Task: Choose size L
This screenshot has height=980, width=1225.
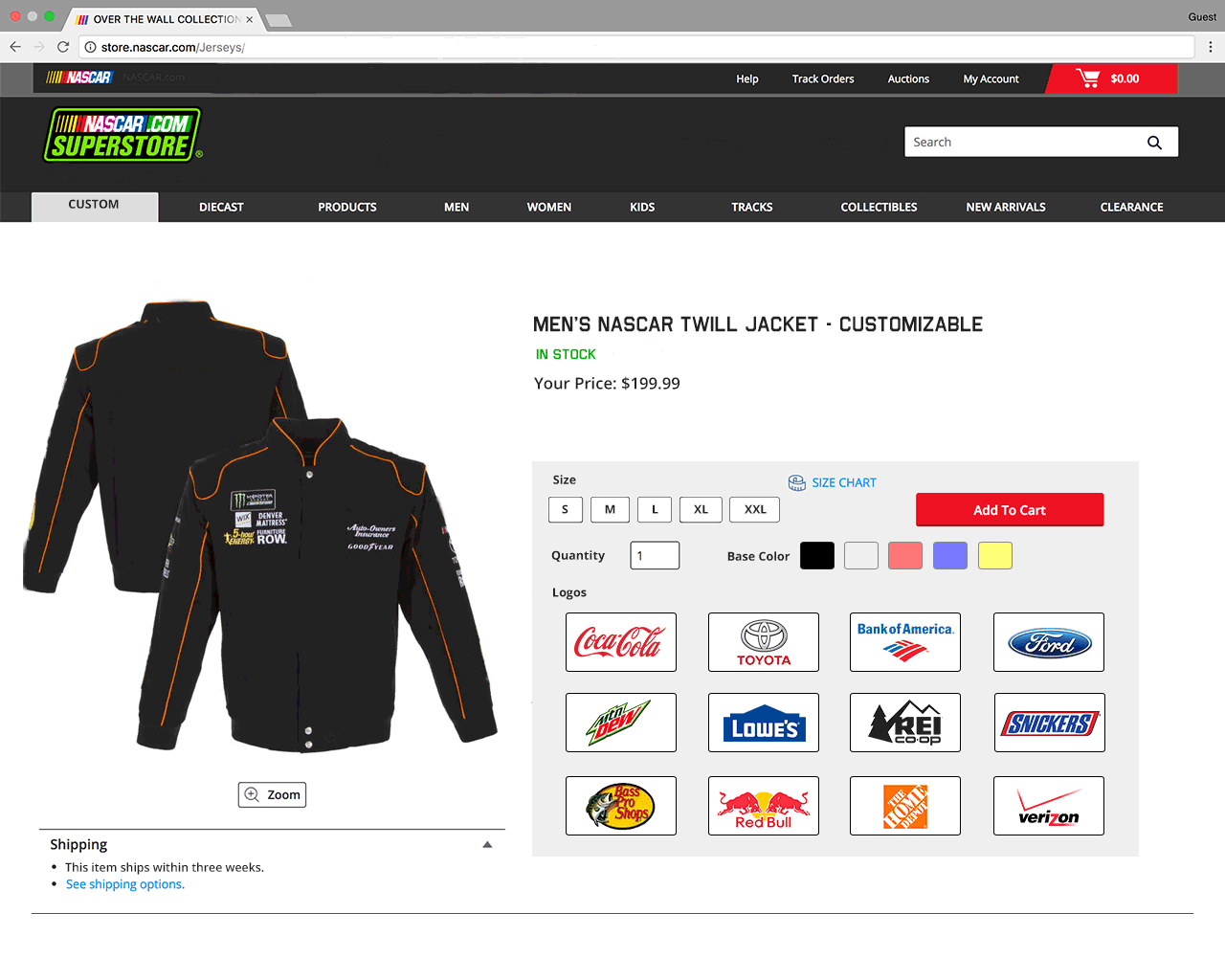Action: coord(655,509)
